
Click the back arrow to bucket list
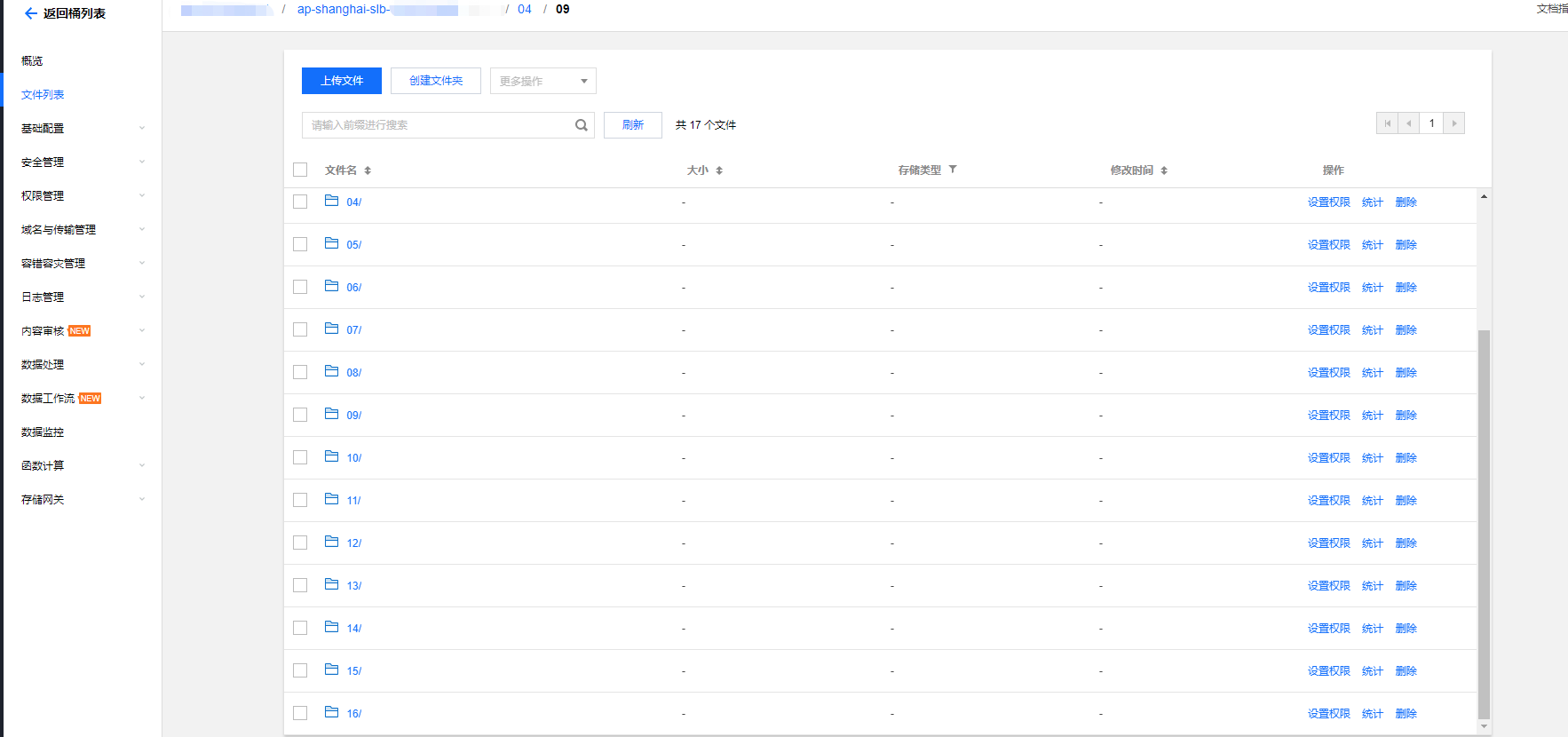31,13
